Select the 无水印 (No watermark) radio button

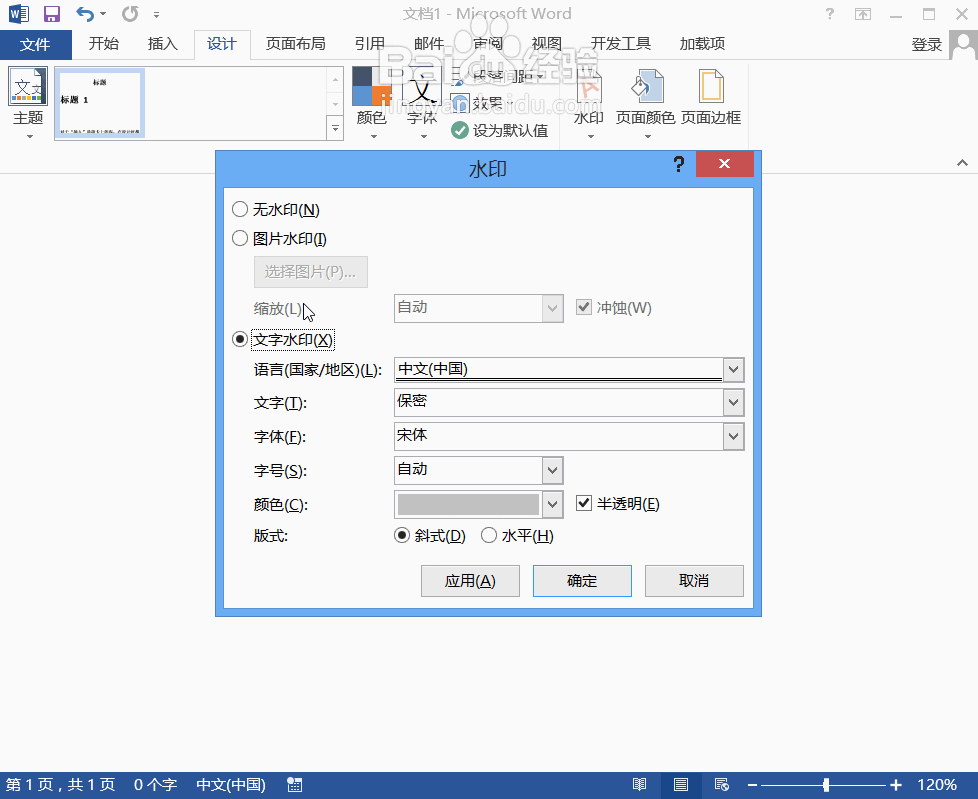[240, 209]
